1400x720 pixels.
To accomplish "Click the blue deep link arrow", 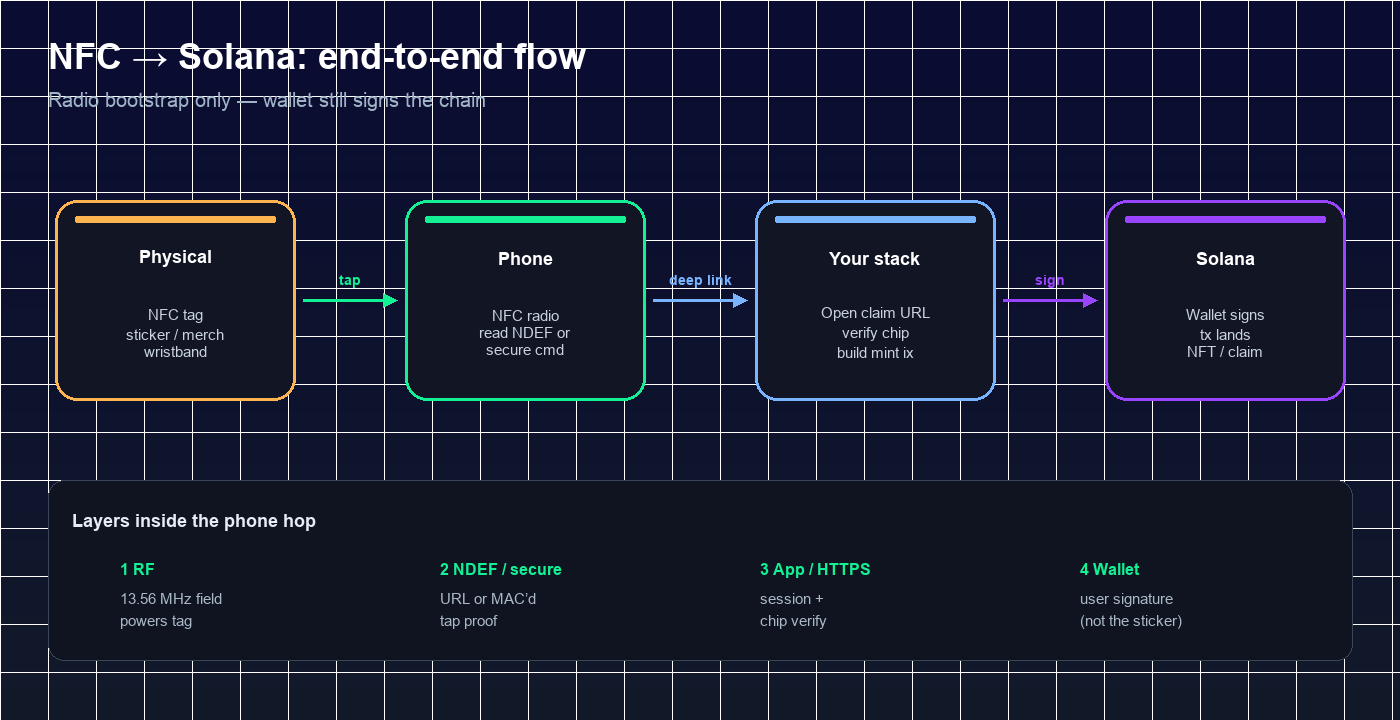I will pos(700,300).
